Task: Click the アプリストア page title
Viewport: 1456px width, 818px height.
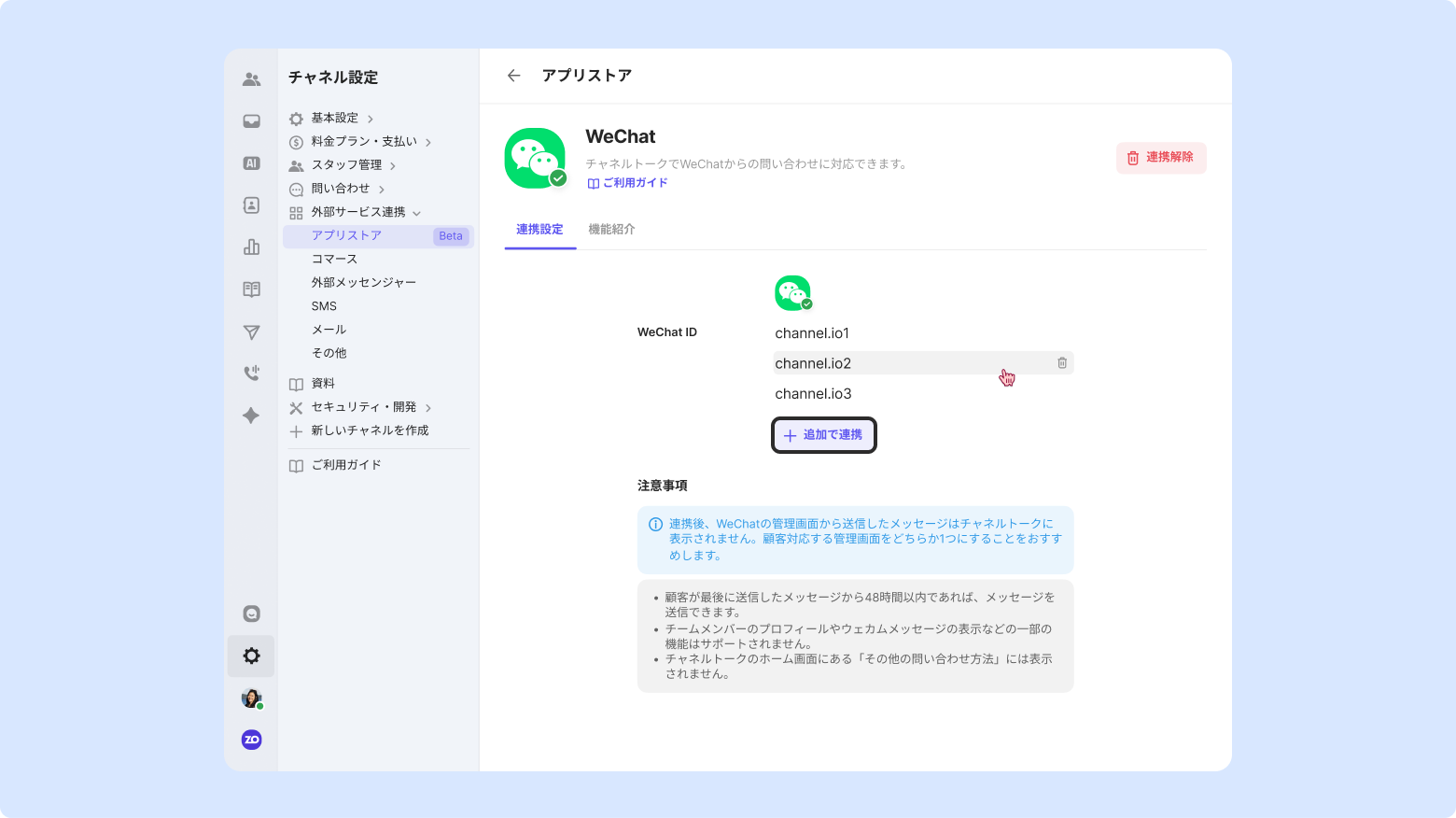Action: 587,76
